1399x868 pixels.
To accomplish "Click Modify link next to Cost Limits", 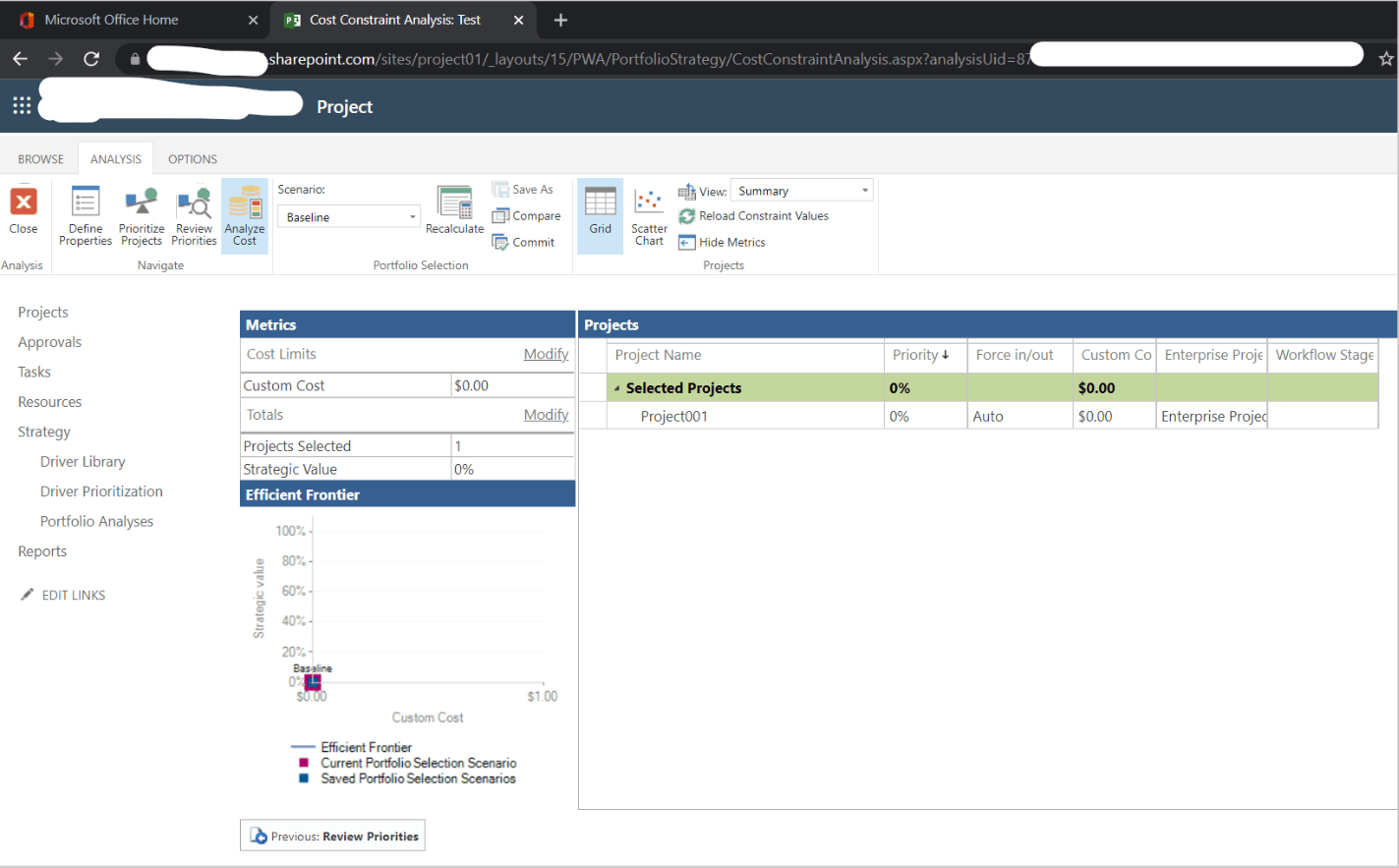I will [x=546, y=354].
